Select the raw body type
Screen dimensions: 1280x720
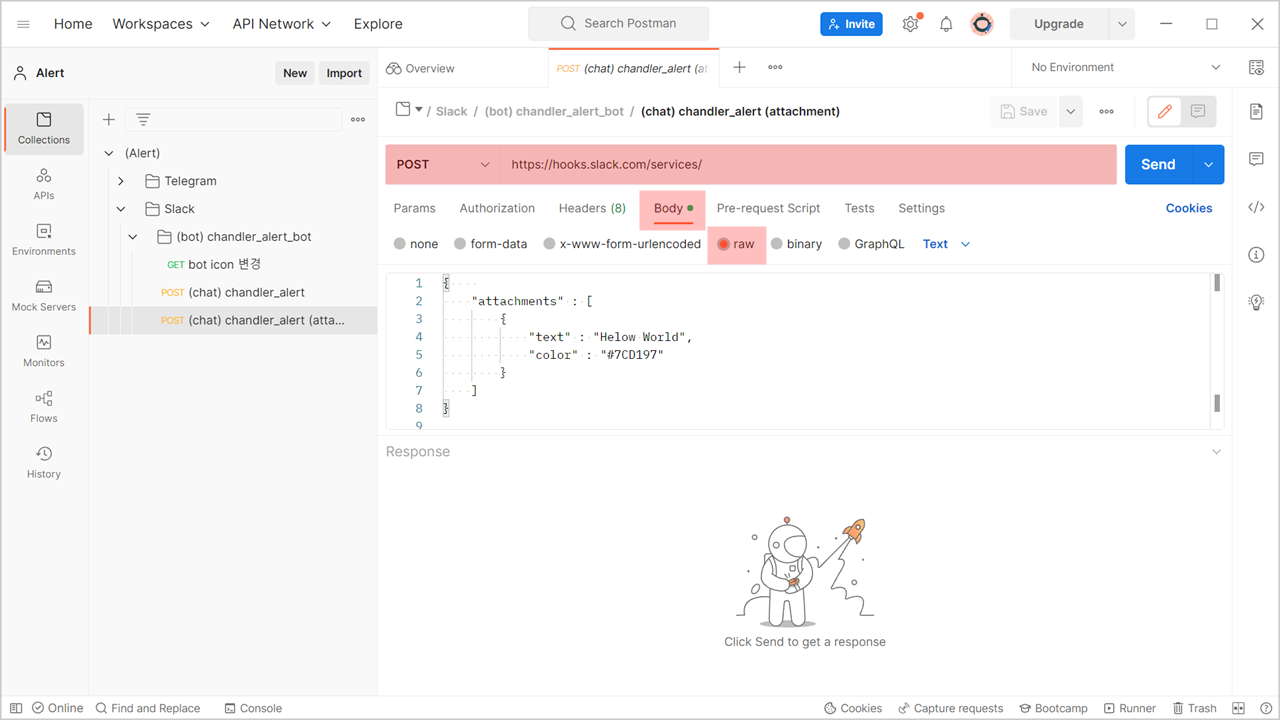[736, 244]
